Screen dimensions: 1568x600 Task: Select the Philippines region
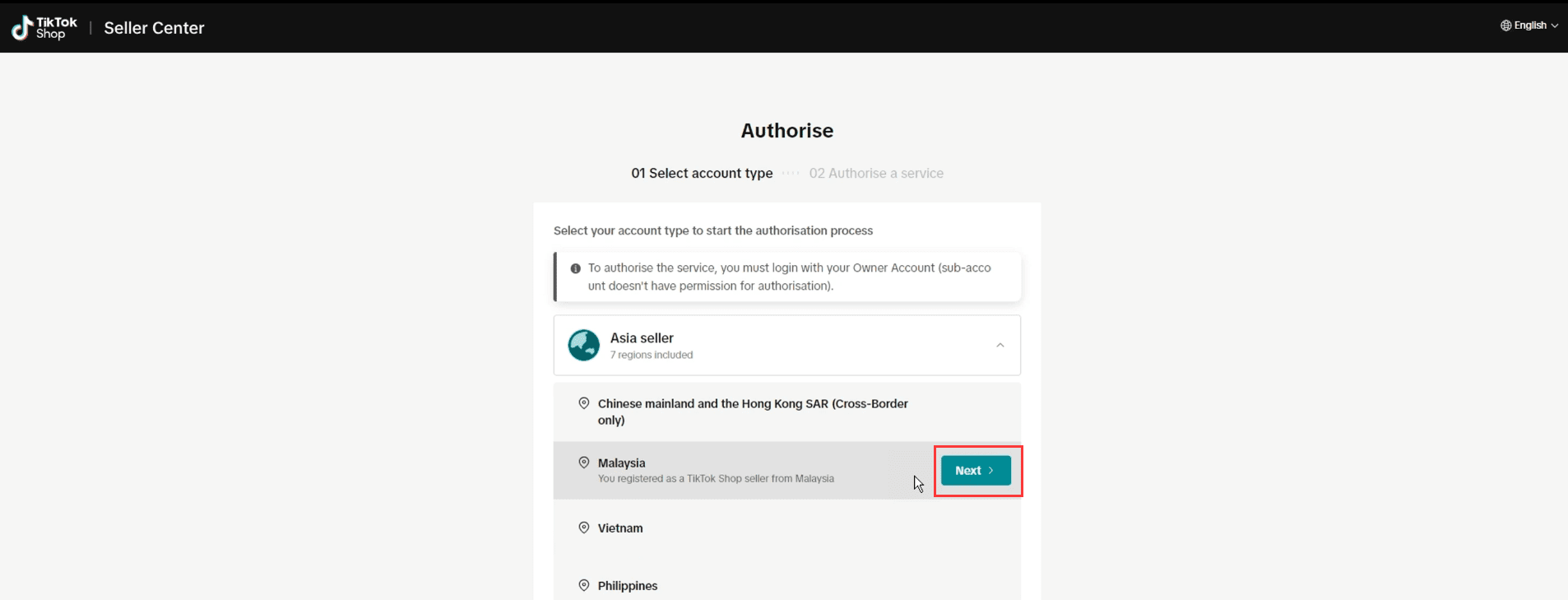pyautogui.click(x=787, y=585)
